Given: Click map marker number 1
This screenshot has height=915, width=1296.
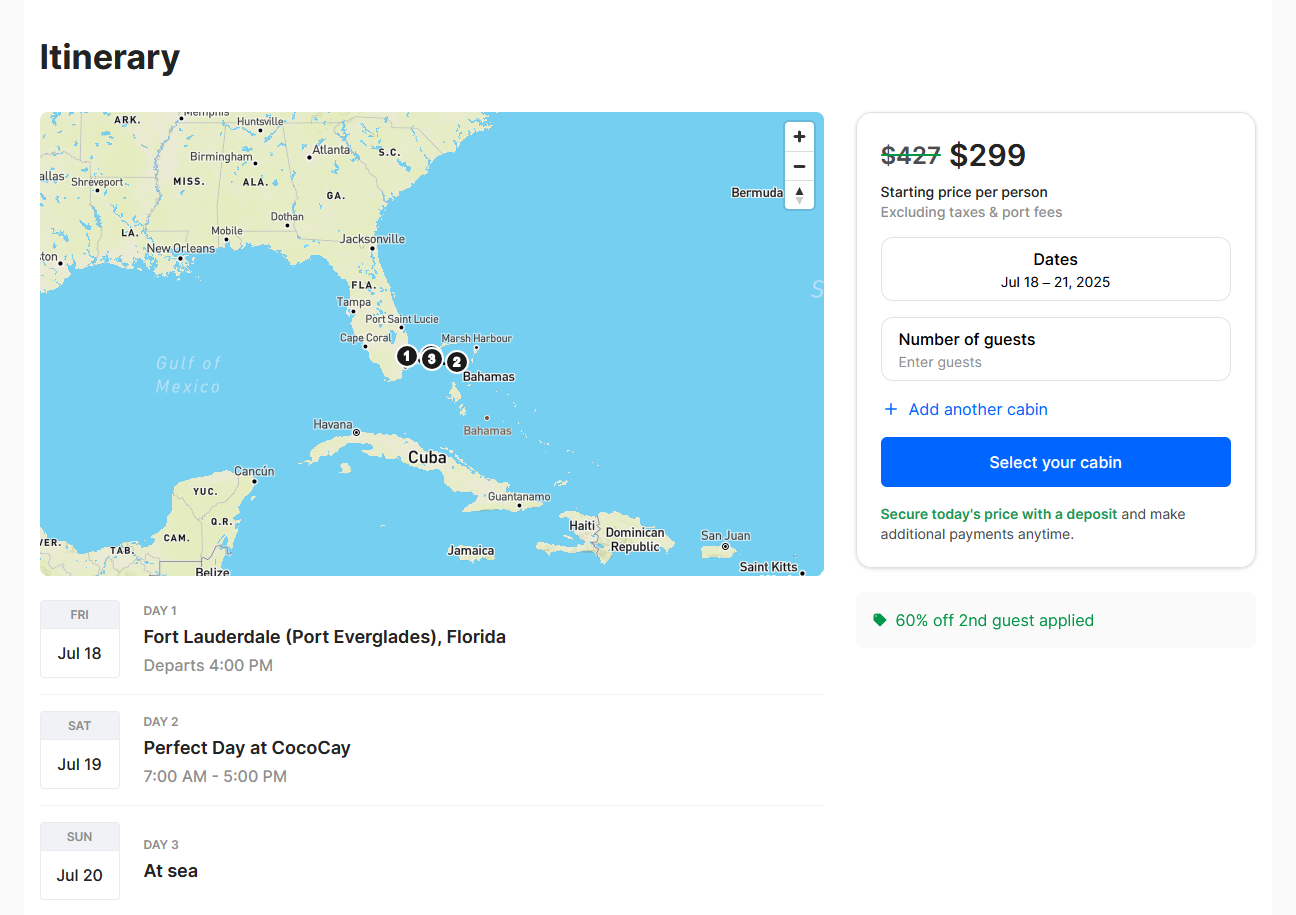Looking at the screenshot, I should click(x=406, y=355).
